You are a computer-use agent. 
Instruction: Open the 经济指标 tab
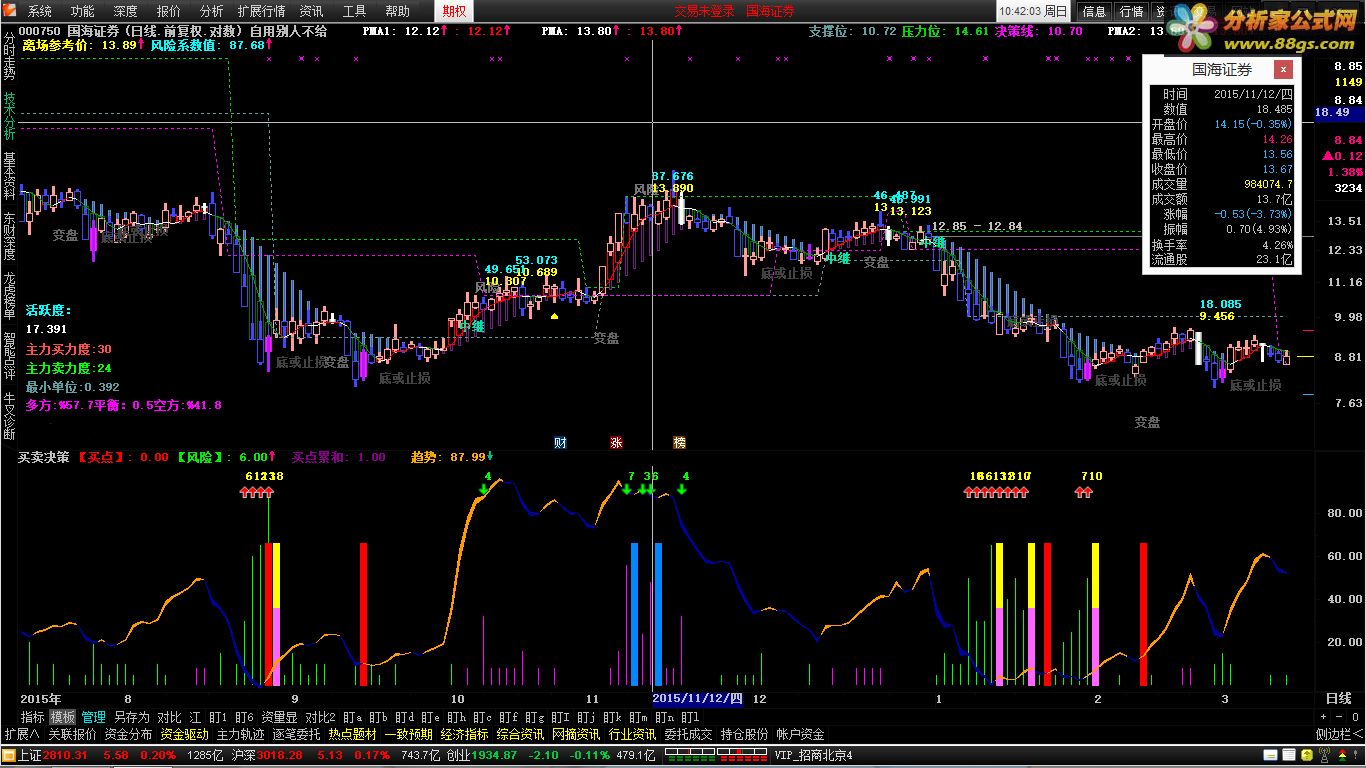[x=465, y=734]
